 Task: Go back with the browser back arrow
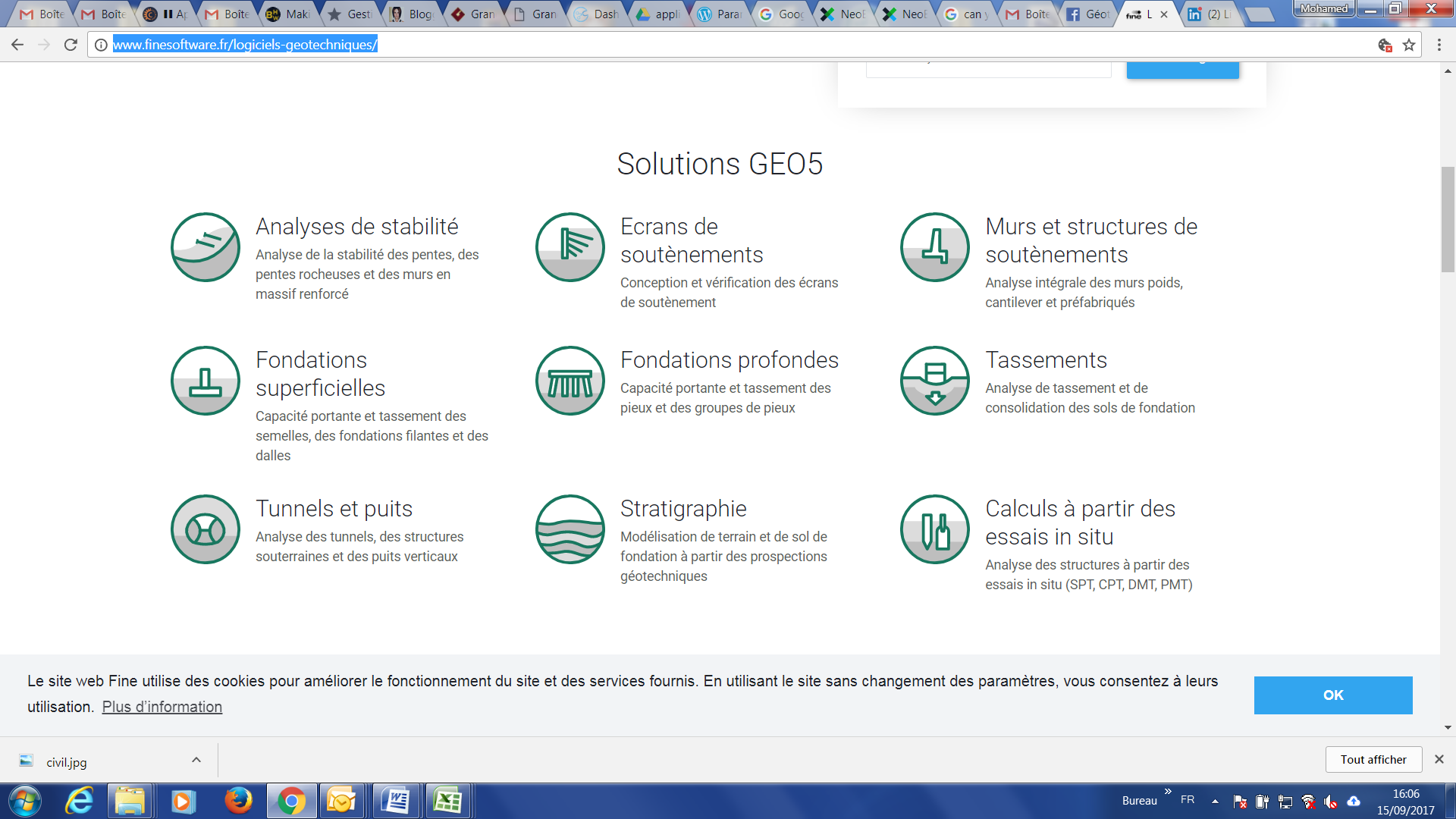17,45
